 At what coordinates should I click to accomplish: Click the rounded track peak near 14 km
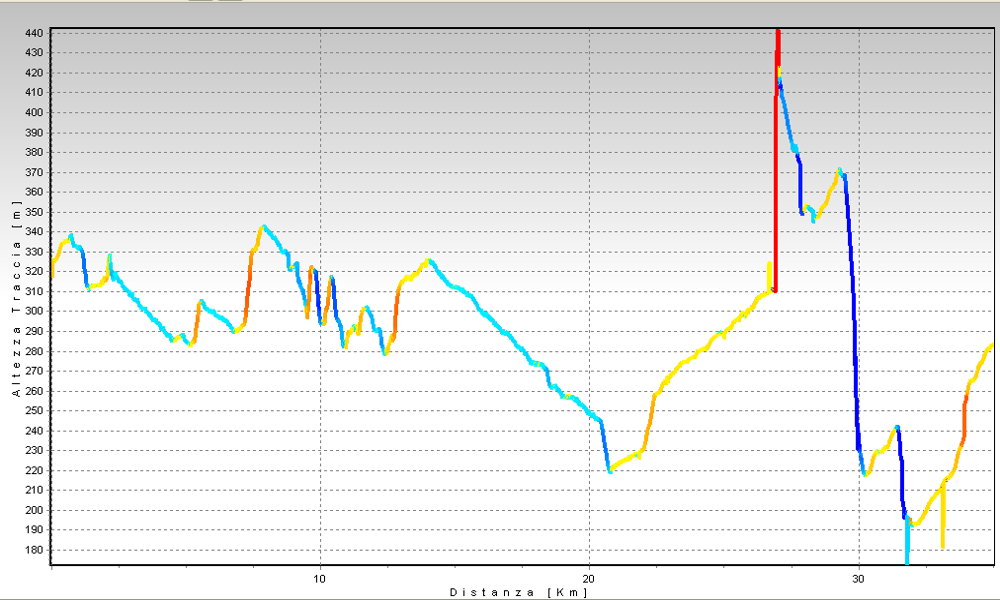[x=428, y=261]
